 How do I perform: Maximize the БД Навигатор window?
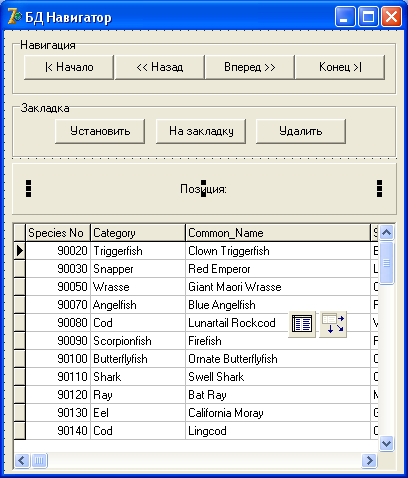(368, 17)
